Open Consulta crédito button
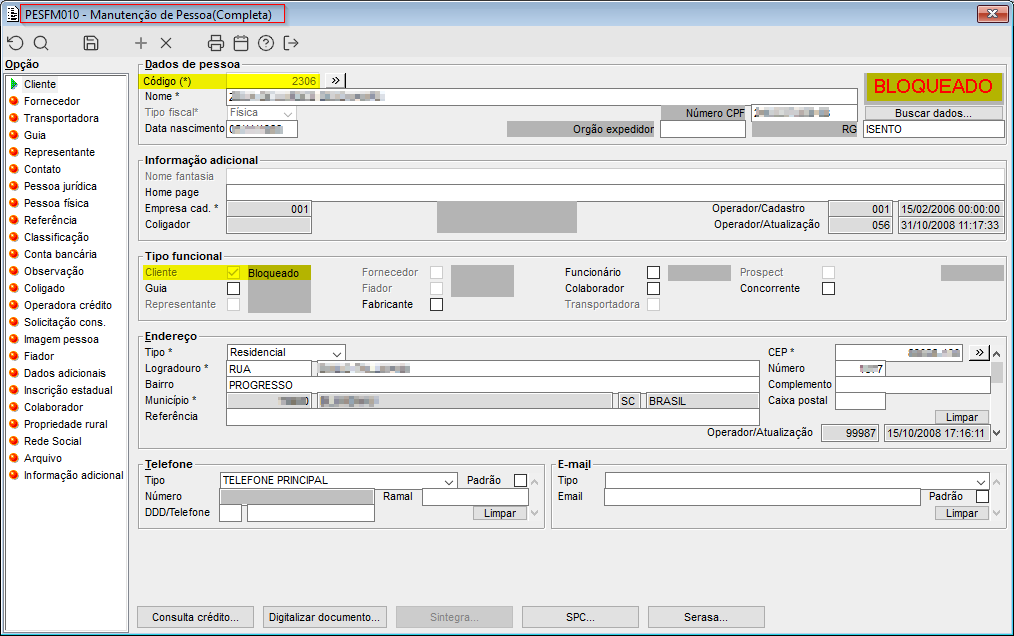This screenshot has width=1014, height=636. coord(195,617)
